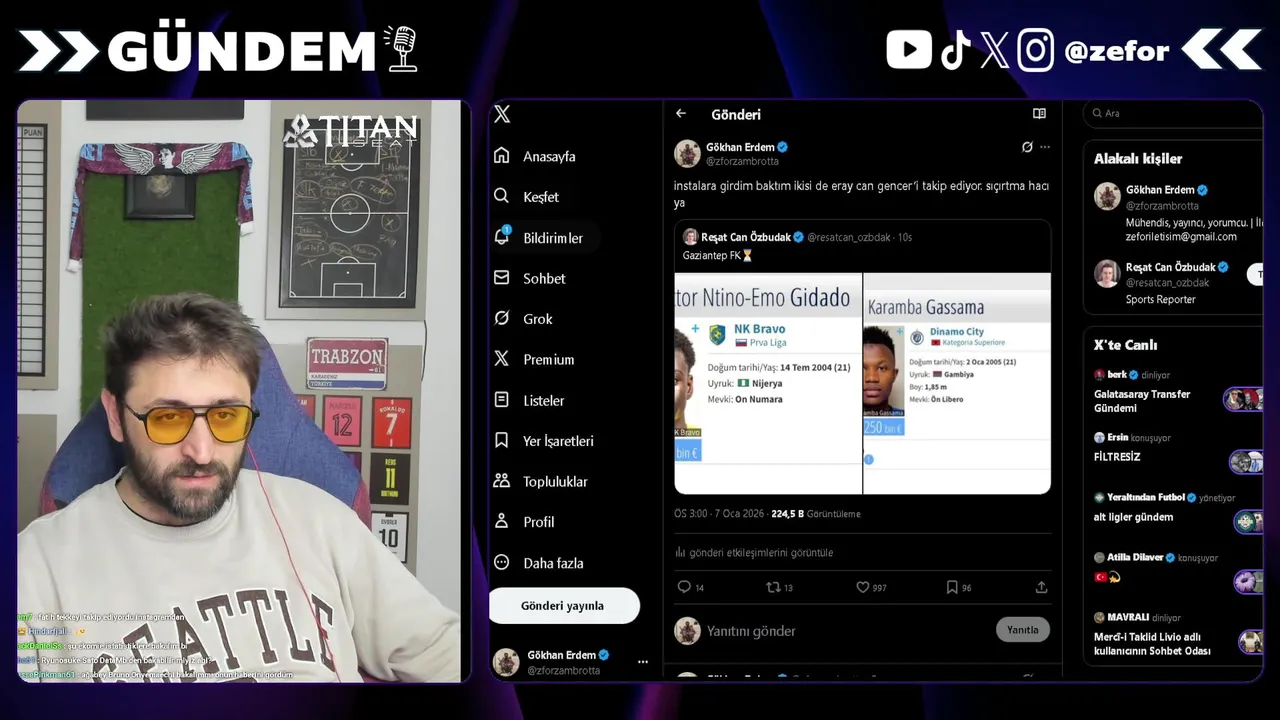
Task: Open Gökhan Erdem in Alakalı kişiler
Action: [1174, 213]
